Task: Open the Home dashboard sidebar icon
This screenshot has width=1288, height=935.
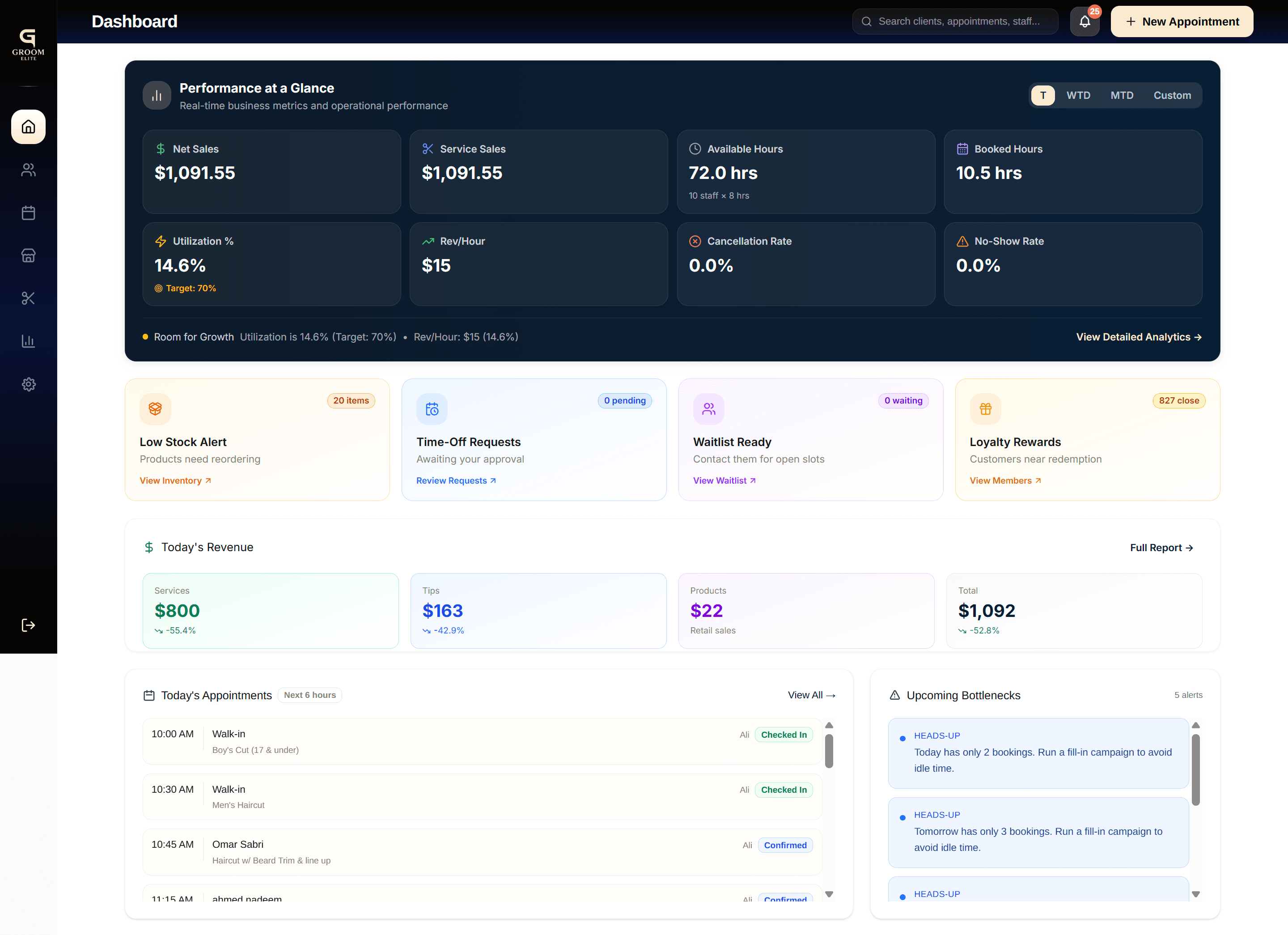Action: coord(28,127)
